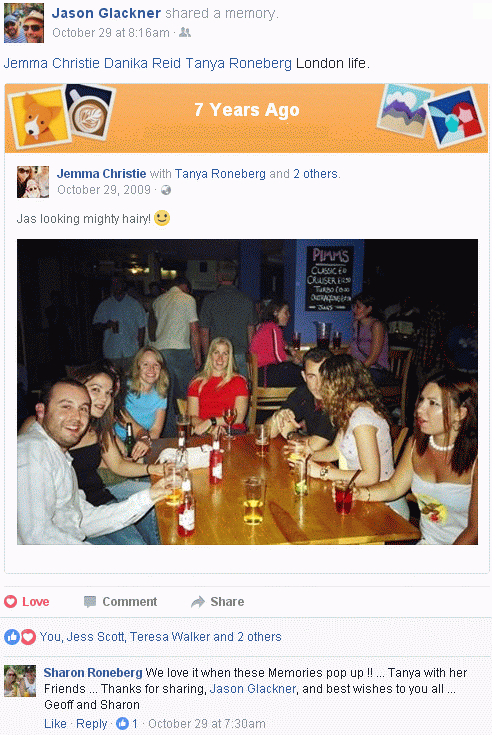The image size is (492, 735).
Task: Open the thumbs-up reaction icon in summary
Action: 11,637
